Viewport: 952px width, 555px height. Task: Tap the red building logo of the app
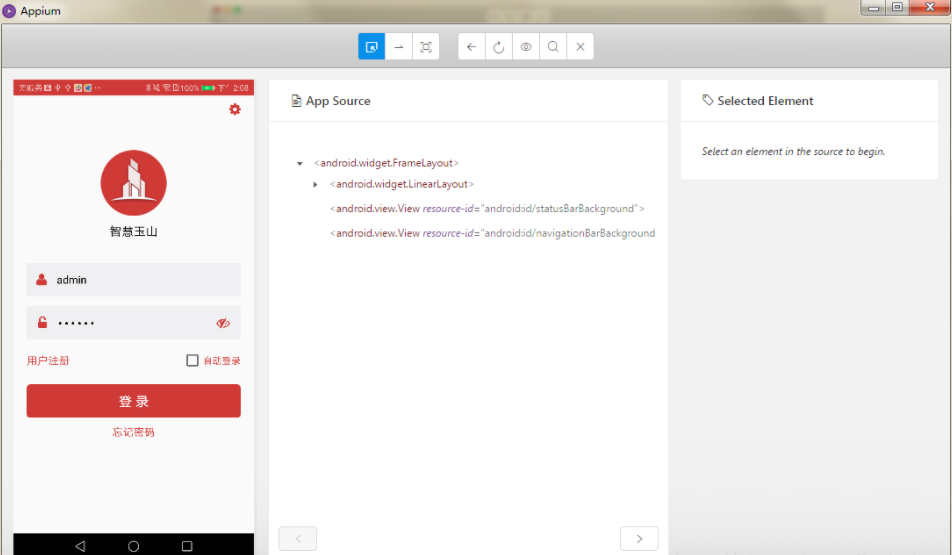click(x=134, y=183)
